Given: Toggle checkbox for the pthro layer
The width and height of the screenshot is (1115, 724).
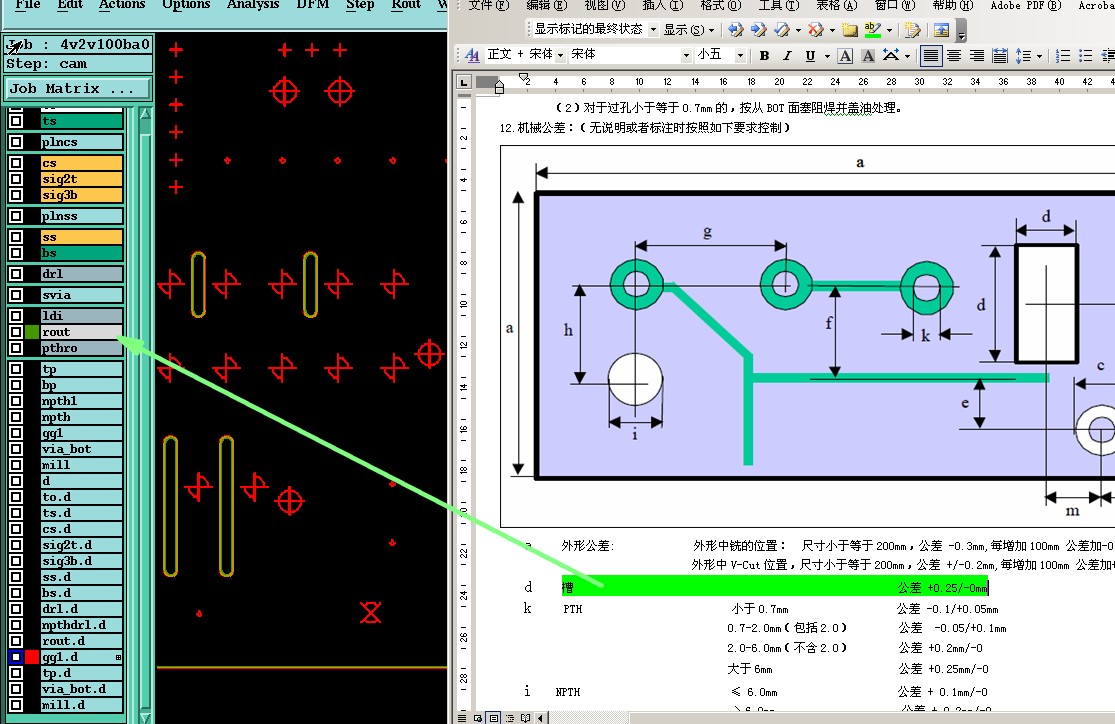Looking at the screenshot, I should point(16,348).
